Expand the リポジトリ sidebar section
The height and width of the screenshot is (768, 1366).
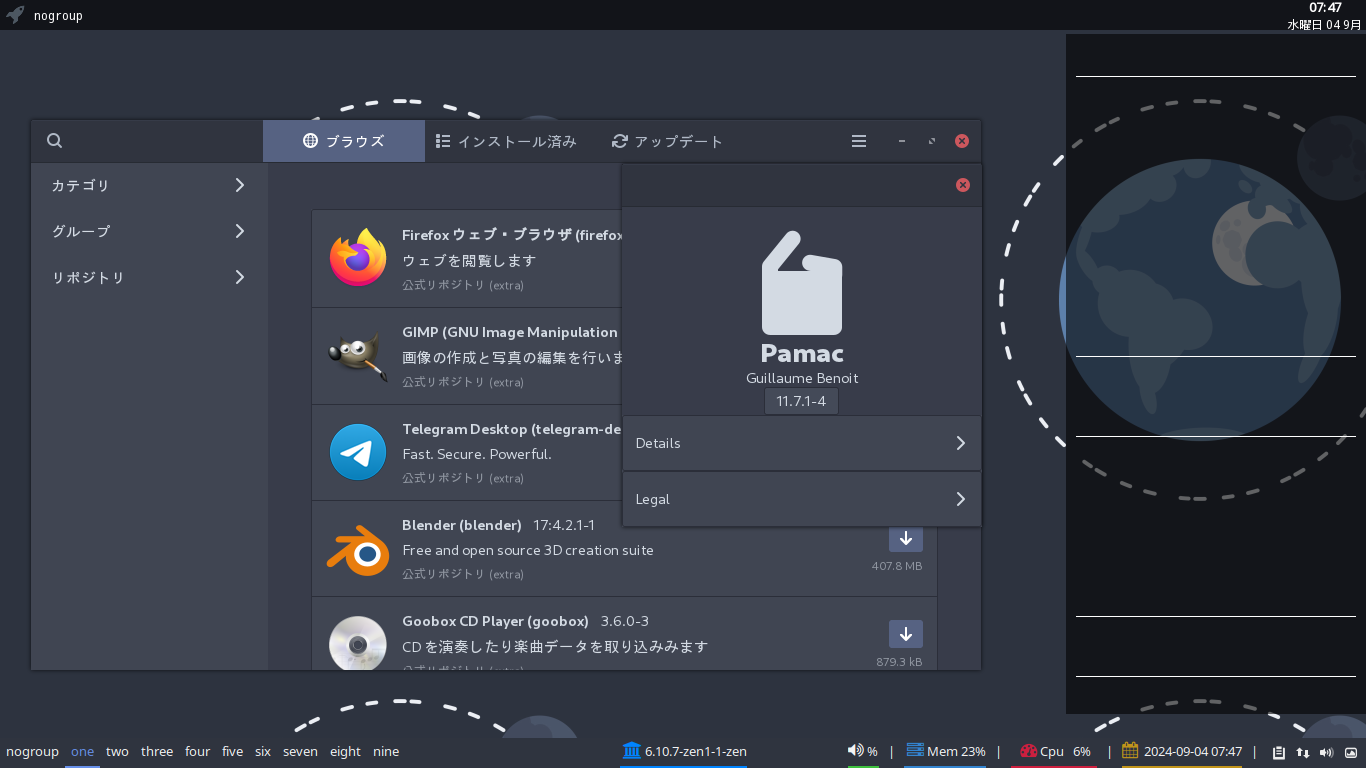point(150,277)
